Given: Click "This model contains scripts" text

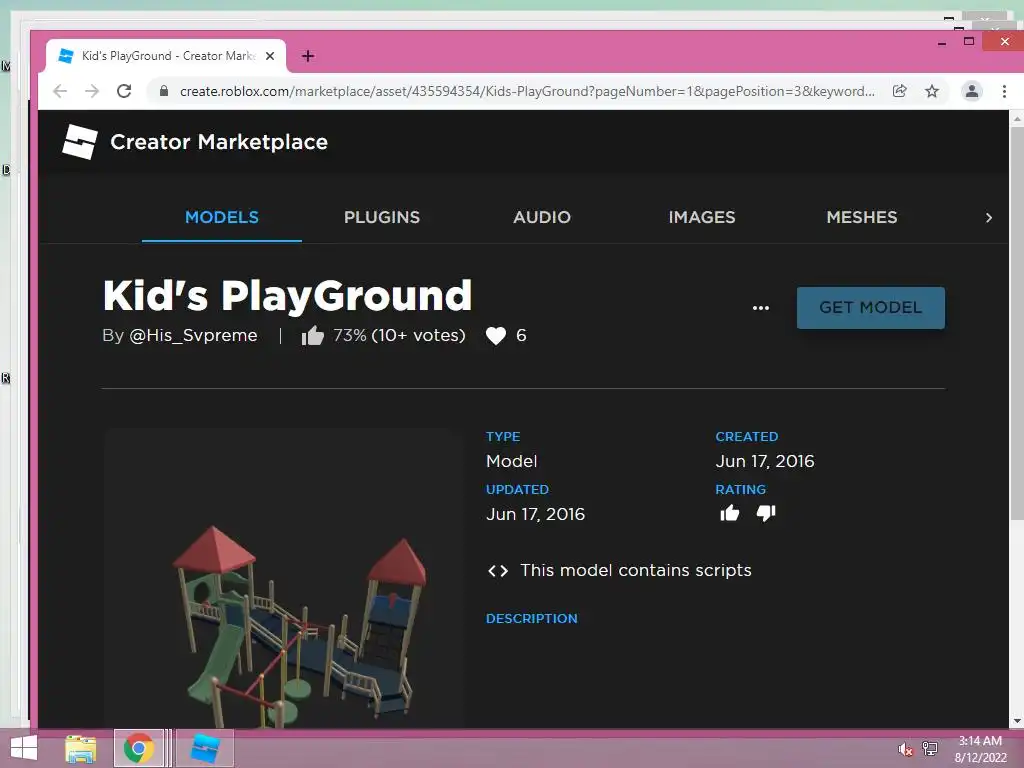Looking at the screenshot, I should coord(635,571).
